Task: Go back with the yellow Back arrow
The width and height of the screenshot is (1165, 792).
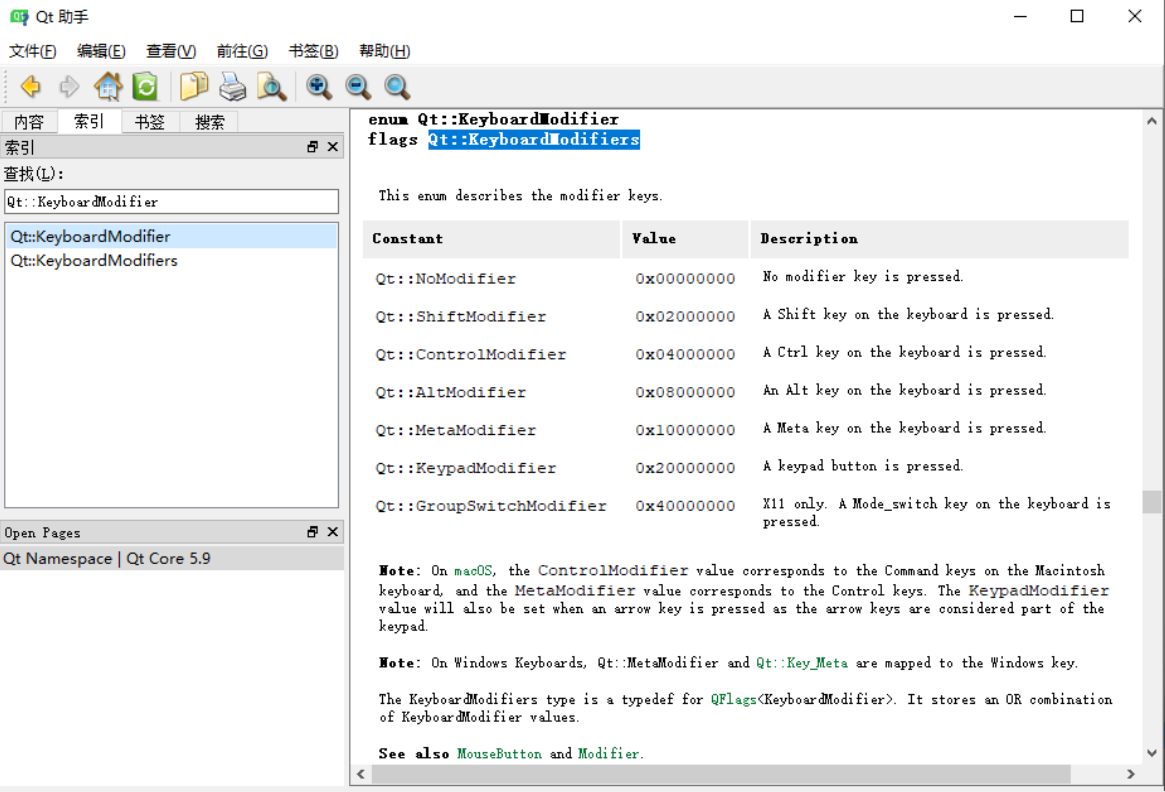Action: click(x=30, y=87)
